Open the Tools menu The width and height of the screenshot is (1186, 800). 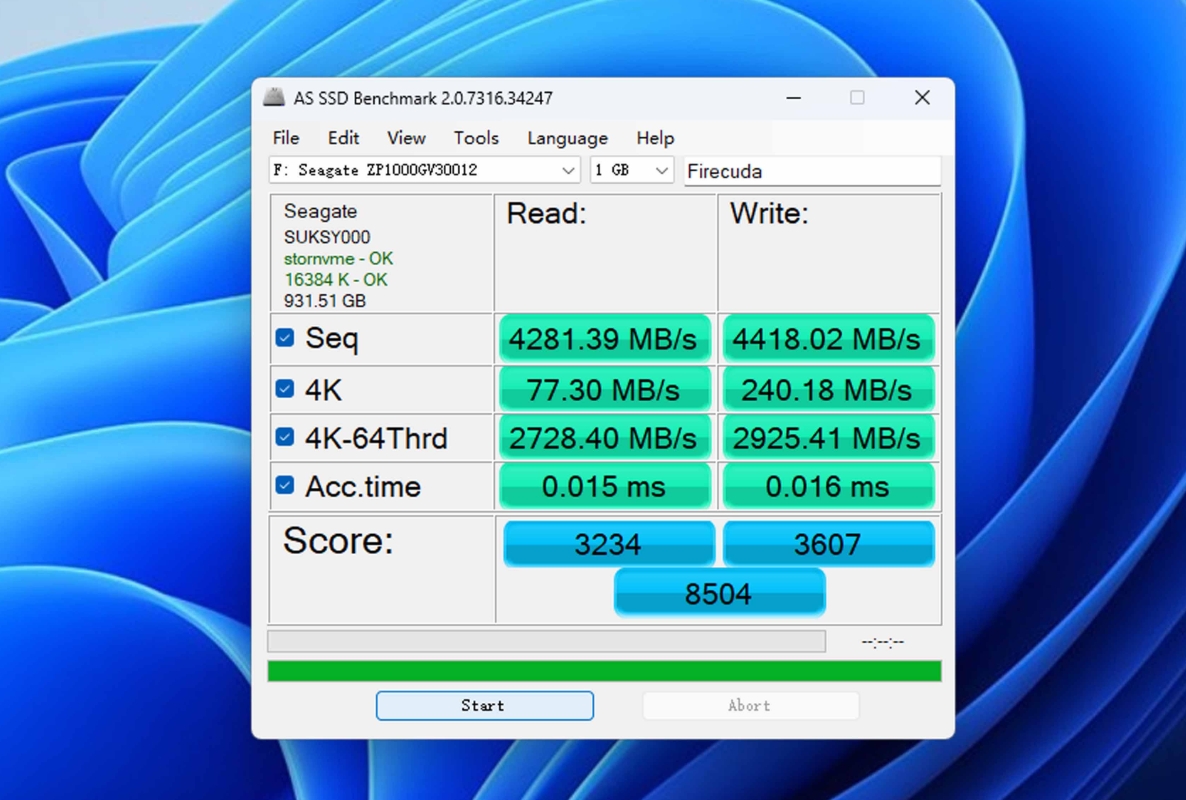click(x=476, y=138)
